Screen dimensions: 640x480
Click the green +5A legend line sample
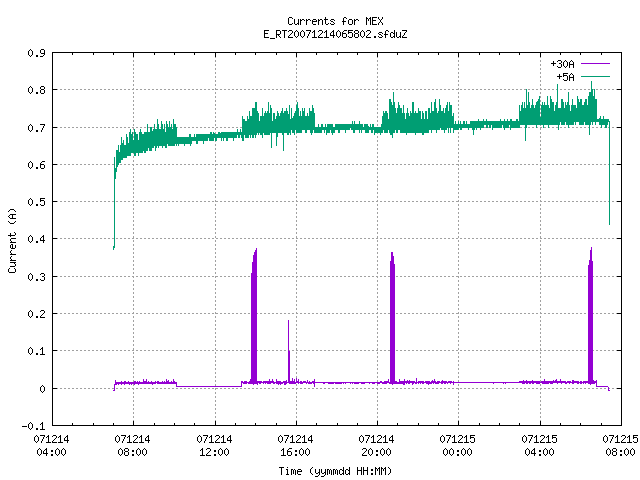click(595, 76)
